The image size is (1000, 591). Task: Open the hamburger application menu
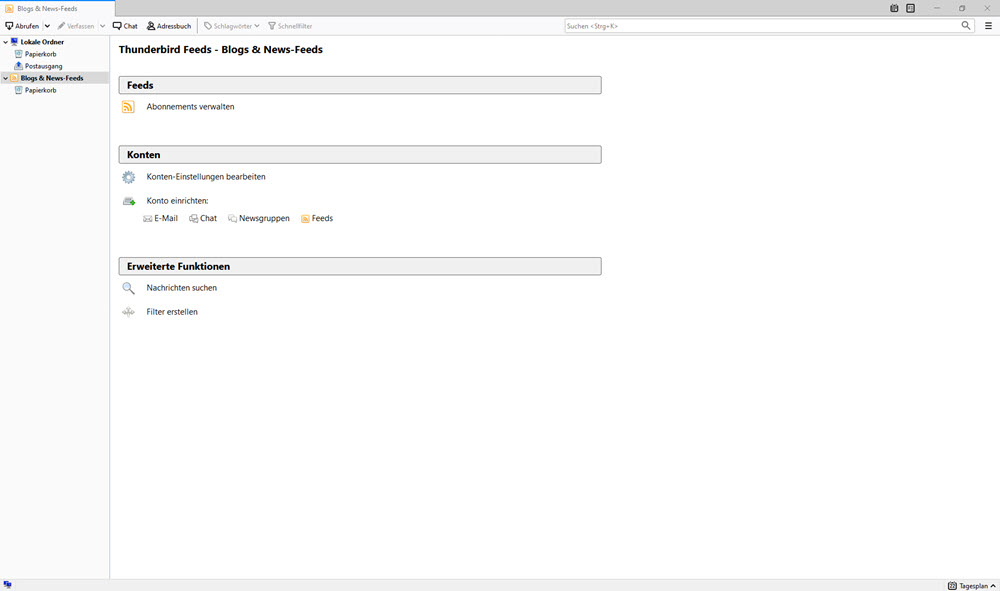pyautogui.click(x=988, y=26)
